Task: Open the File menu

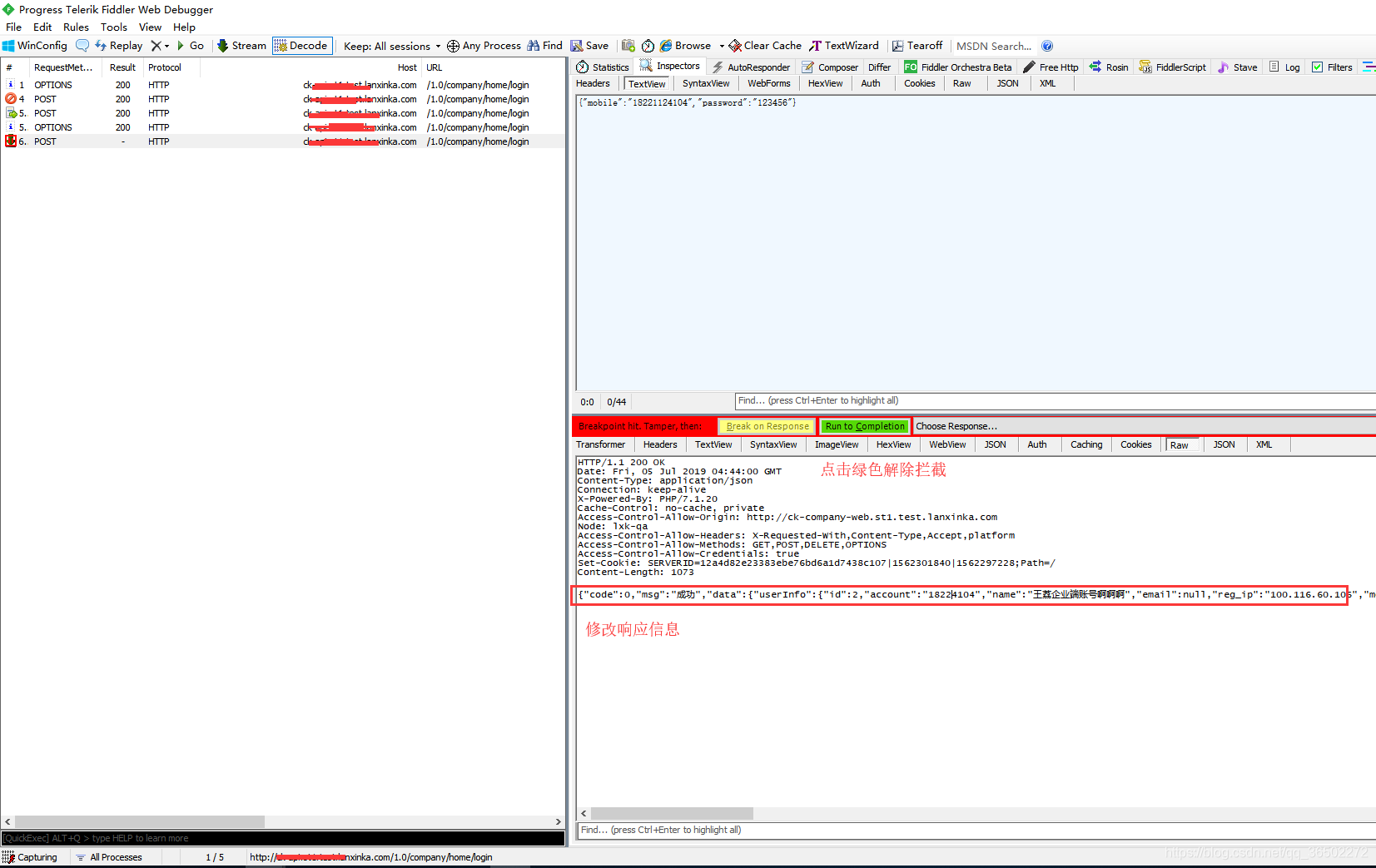Action: pos(14,27)
